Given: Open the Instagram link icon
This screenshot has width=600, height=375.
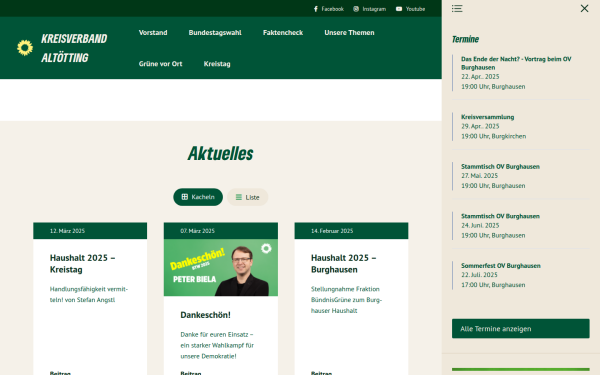Looking at the screenshot, I should point(356,9).
